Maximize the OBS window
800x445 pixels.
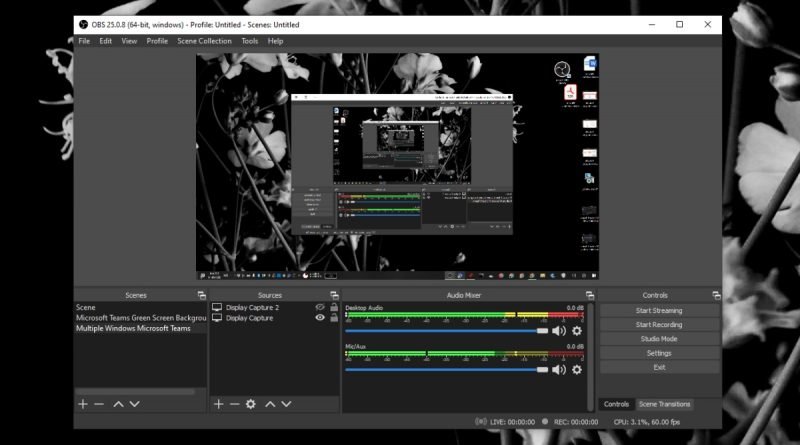pyautogui.click(x=680, y=24)
